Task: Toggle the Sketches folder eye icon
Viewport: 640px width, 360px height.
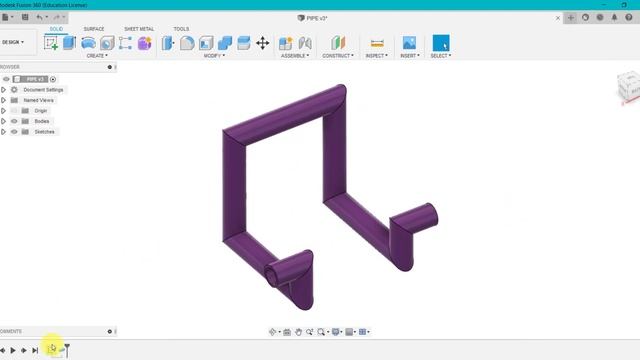Action: [x=14, y=132]
